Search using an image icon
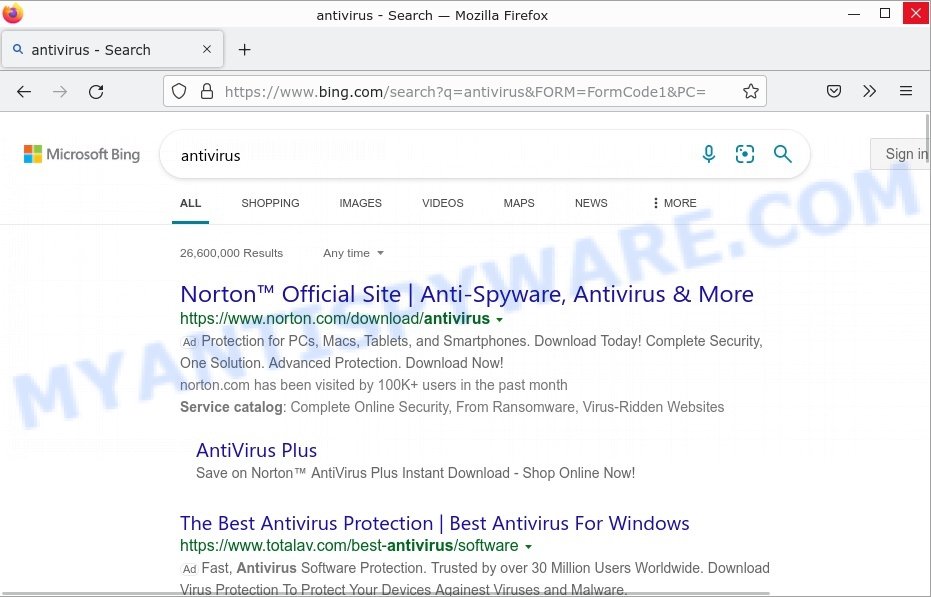The image size is (931, 597). pyautogui.click(x=745, y=154)
